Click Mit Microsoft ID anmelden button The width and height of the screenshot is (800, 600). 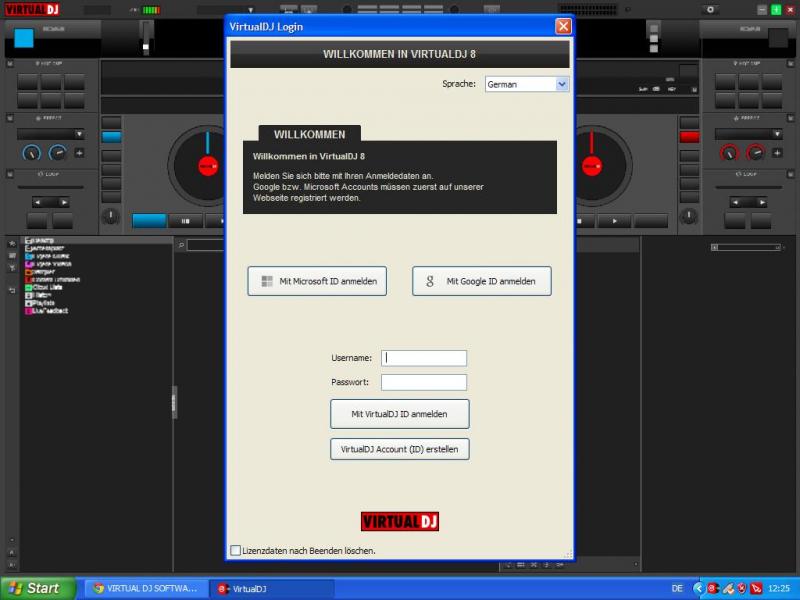pyautogui.click(x=317, y=281)
